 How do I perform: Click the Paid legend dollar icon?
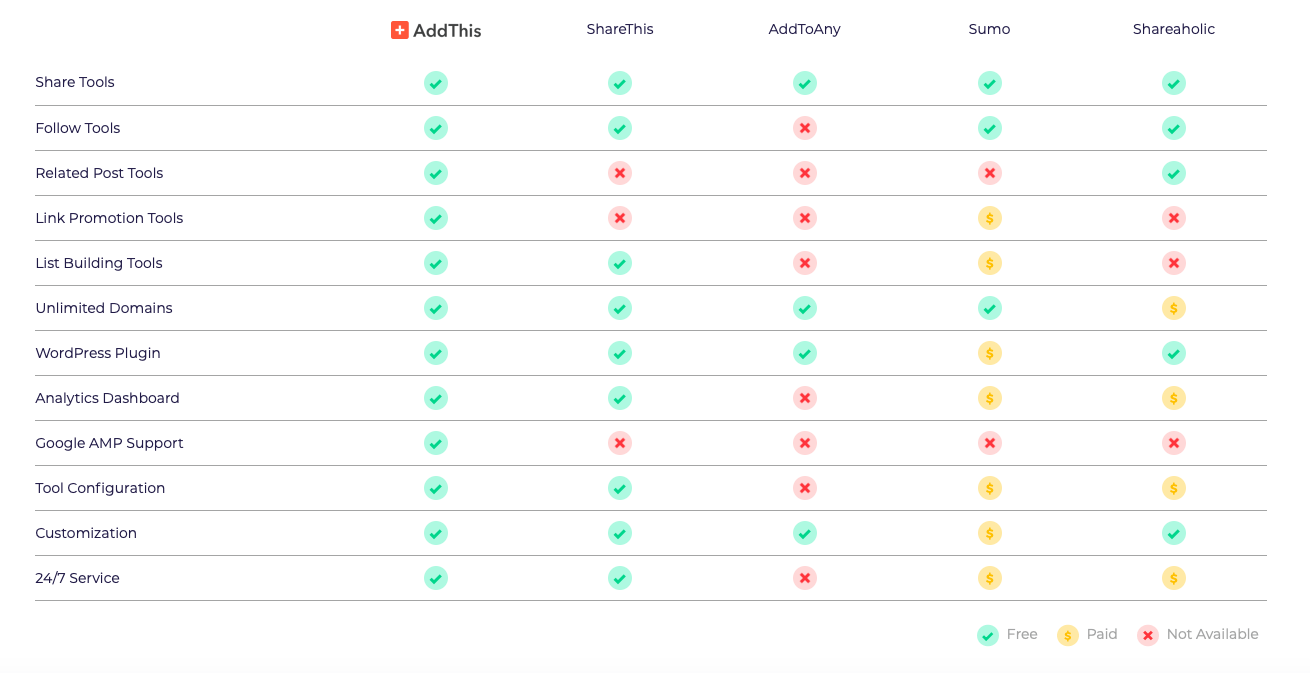[x=1068, y=635]
